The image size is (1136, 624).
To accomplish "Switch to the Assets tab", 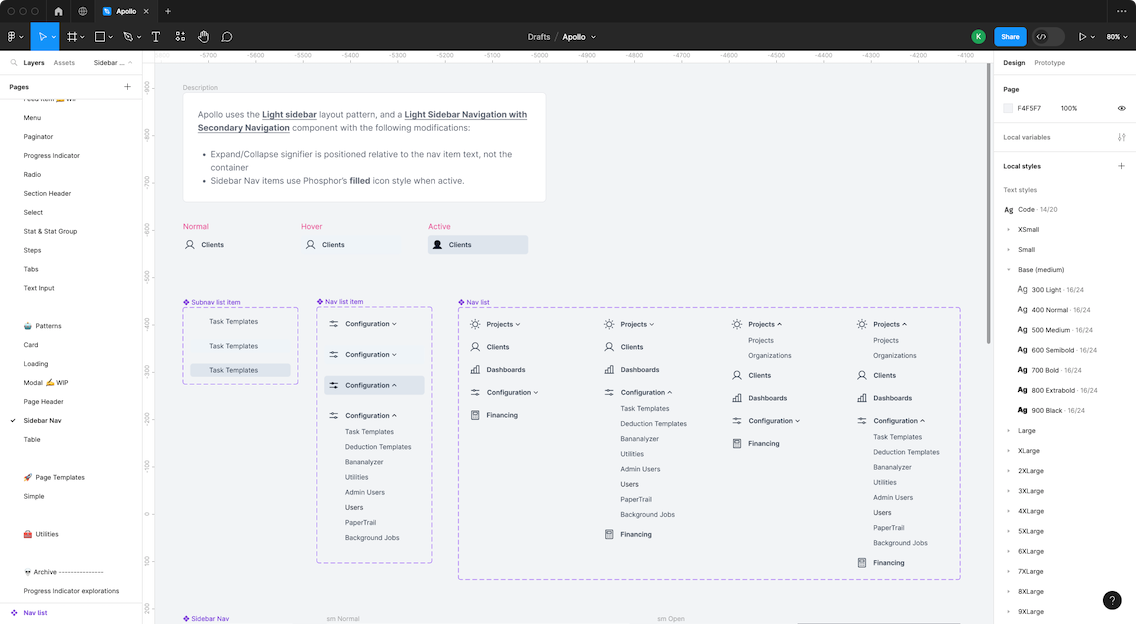I will 64,63.
